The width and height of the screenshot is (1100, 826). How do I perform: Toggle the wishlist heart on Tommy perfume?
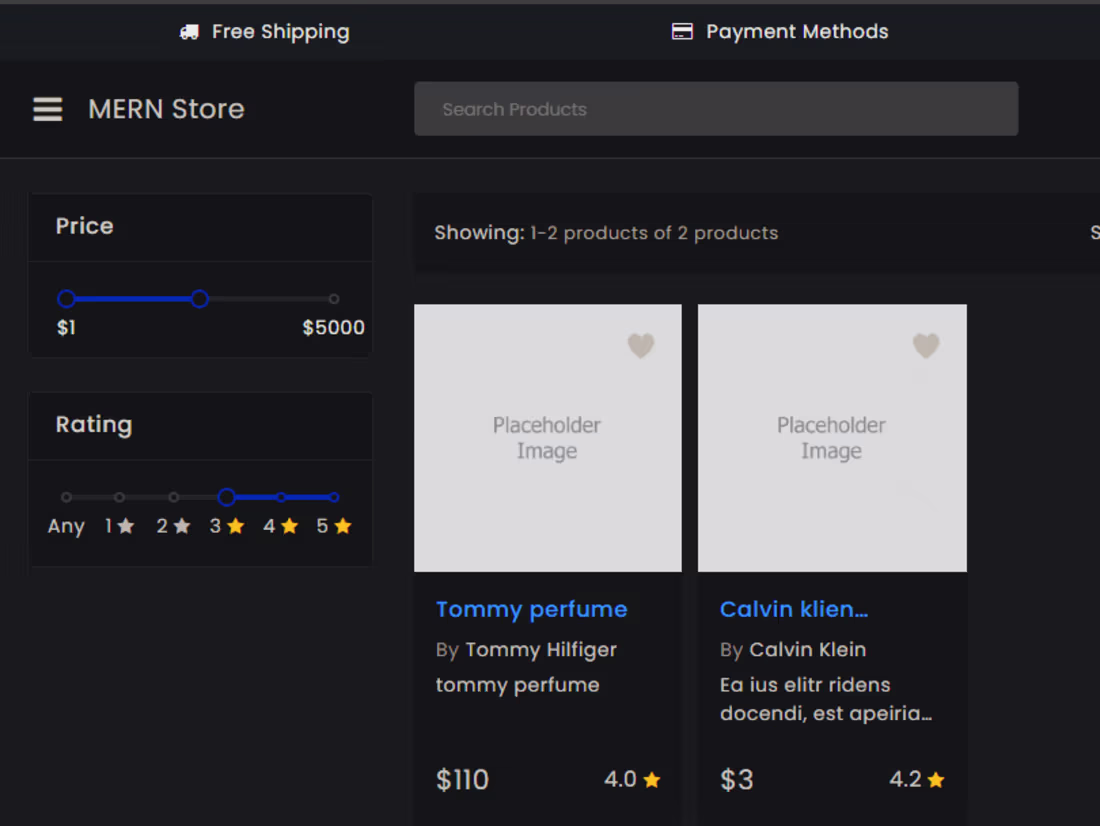click(x=640, y=346)
